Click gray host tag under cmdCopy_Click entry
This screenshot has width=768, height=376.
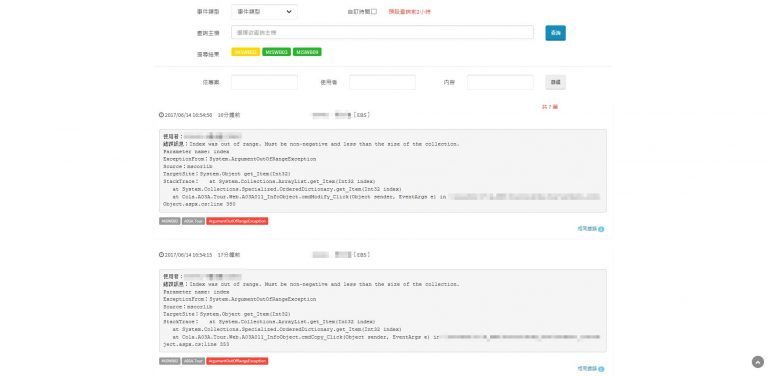coord(169,361)
